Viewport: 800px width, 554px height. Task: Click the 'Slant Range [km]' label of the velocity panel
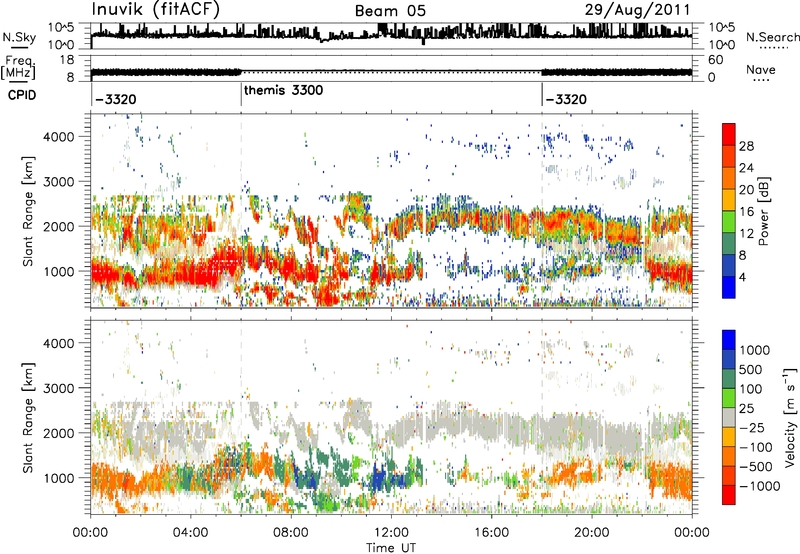coord(28,417)
